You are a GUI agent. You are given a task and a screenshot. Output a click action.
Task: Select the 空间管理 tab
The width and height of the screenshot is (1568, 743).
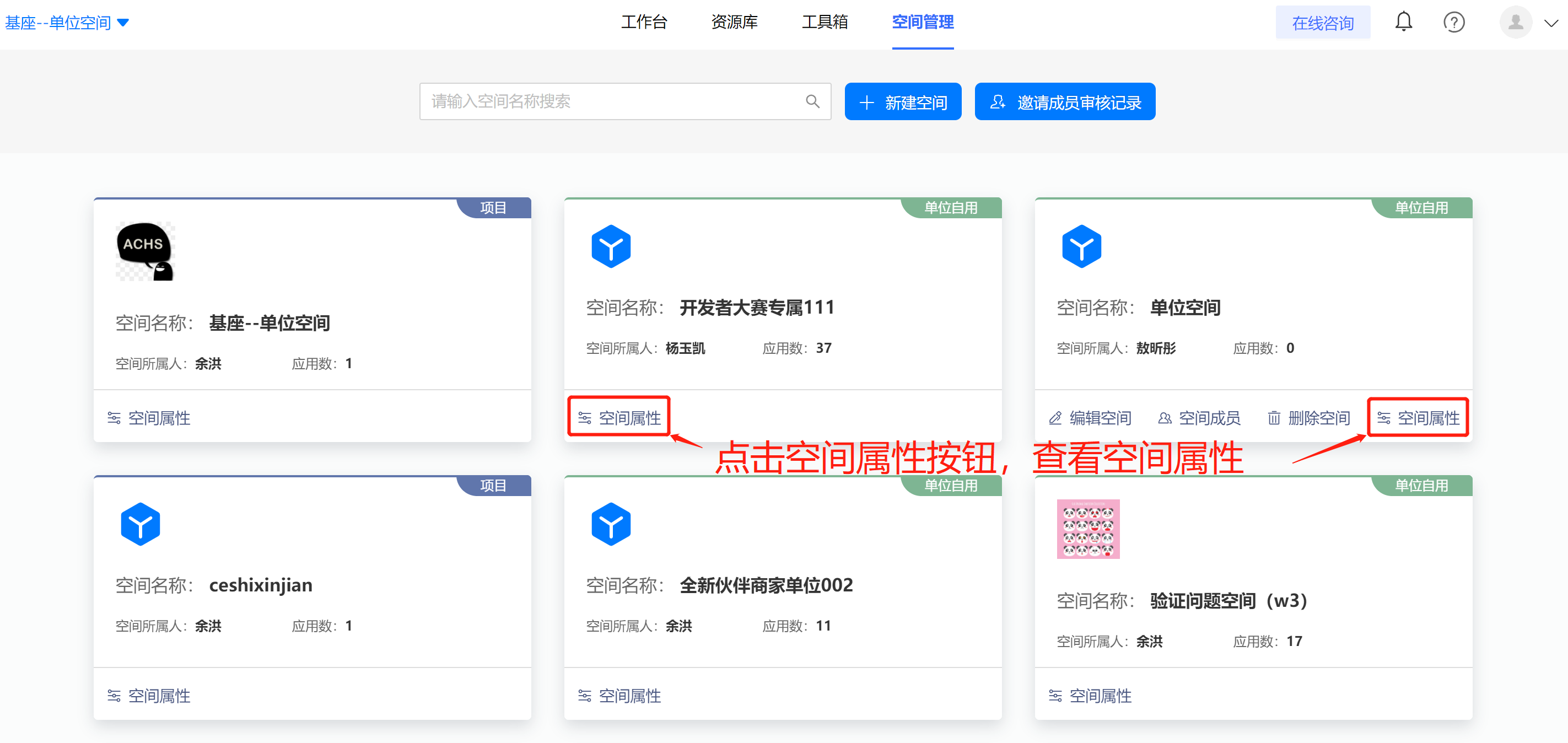(x=922, y=22)
